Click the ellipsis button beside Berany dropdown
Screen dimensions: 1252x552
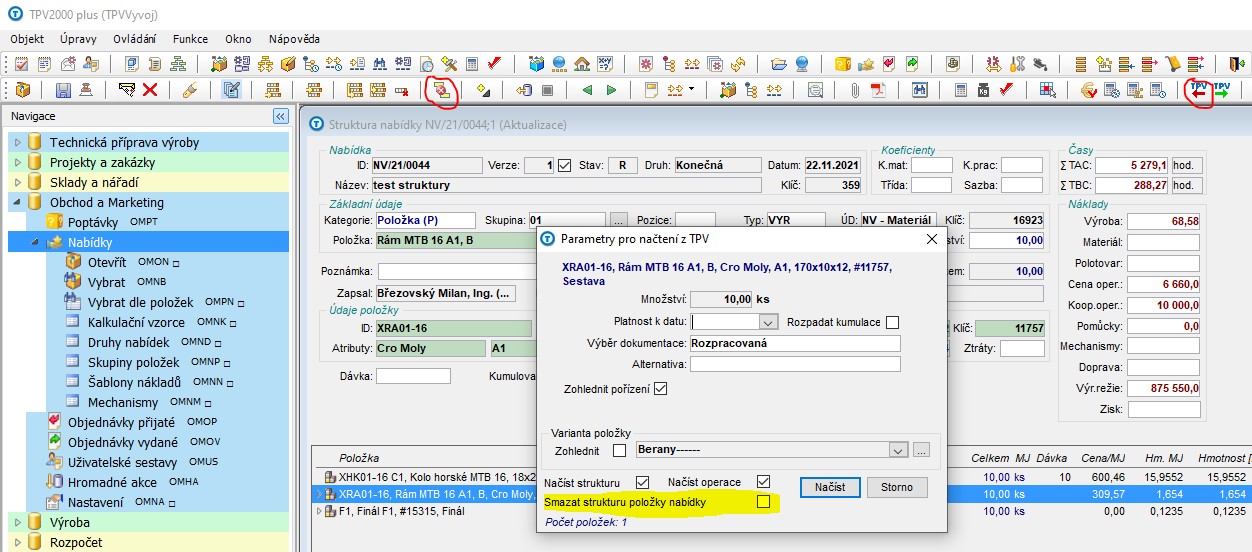tap(921, 450)
